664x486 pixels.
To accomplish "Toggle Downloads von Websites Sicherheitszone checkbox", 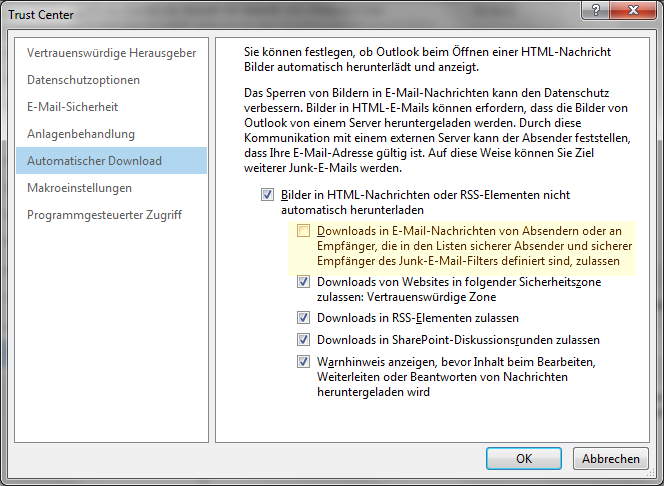I will tap(303, 282).
